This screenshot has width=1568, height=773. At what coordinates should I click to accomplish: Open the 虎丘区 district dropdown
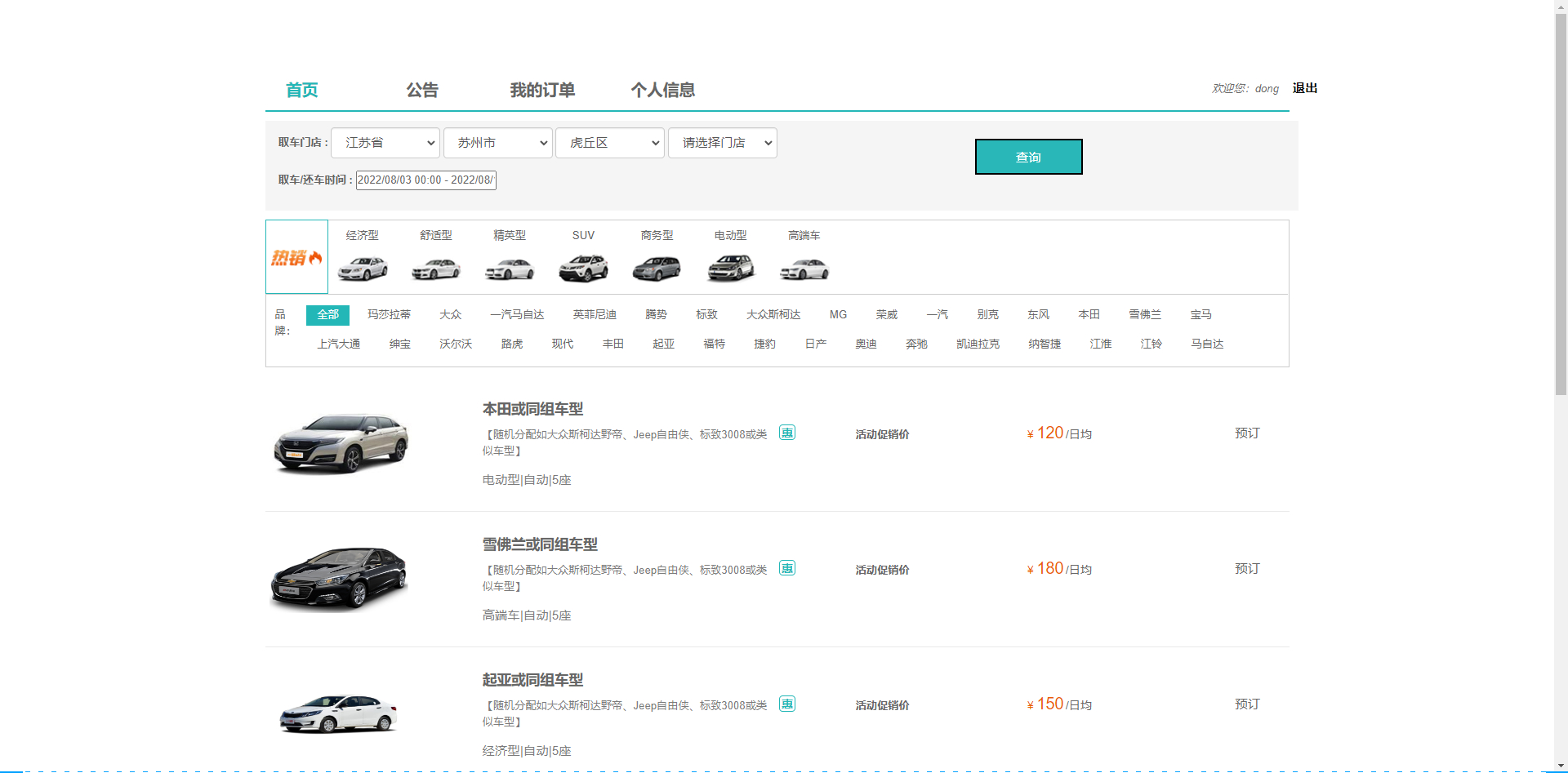(x=610, y=143)
